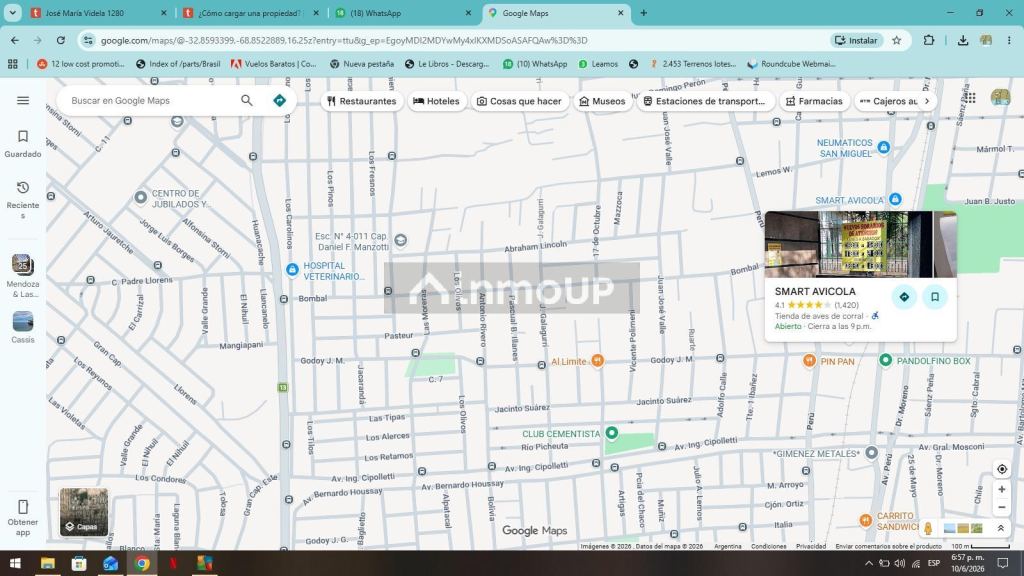The image size is (1024, 576).
Task: Switch to the ¿Cómo cargar una propiedad? tab
Action: 251,13
